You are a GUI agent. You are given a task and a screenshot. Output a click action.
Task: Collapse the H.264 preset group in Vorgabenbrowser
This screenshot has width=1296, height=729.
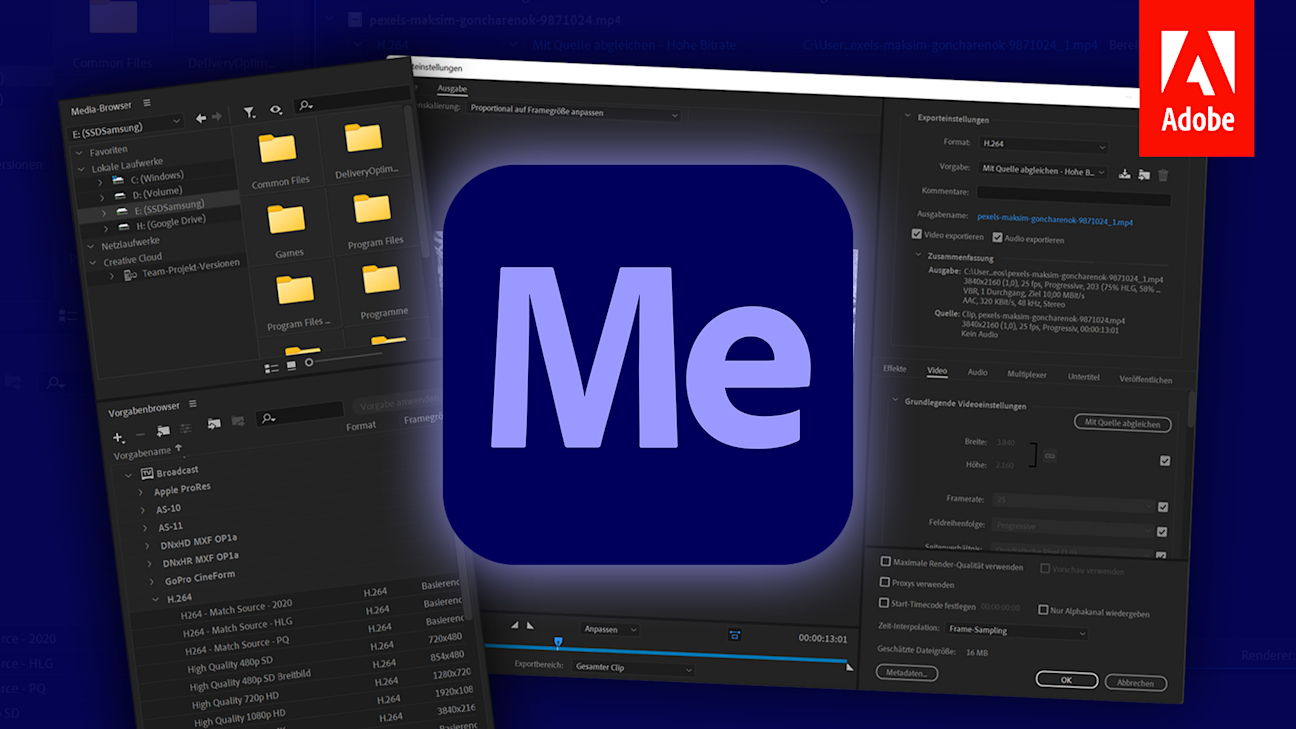click(156, 600)
